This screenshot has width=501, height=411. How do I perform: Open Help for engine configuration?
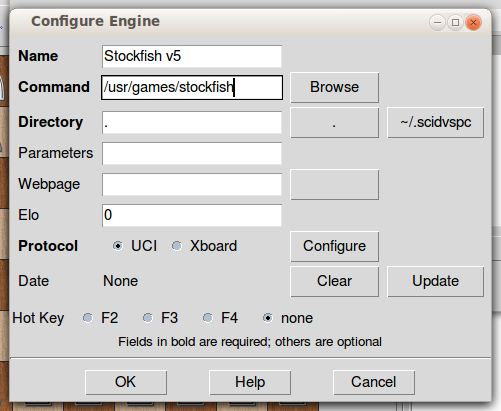pyautogui.click(x=250, y=382)
